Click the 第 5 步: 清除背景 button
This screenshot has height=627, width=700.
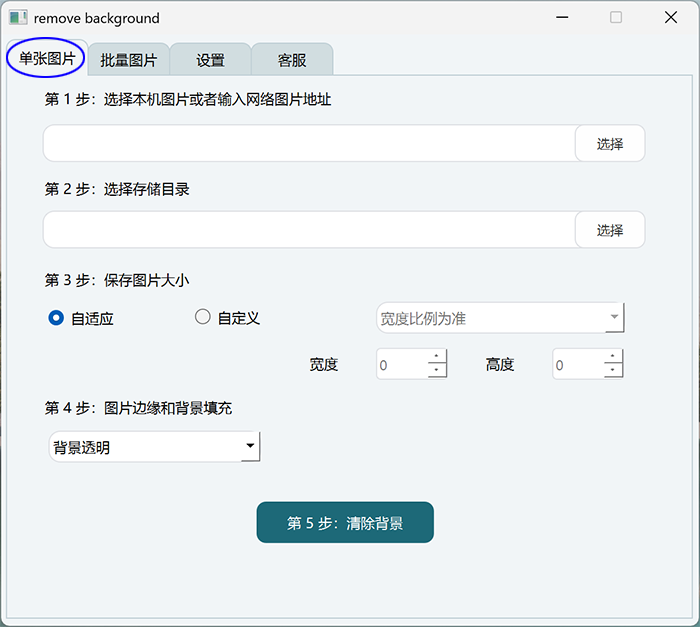tap(345, 522)
